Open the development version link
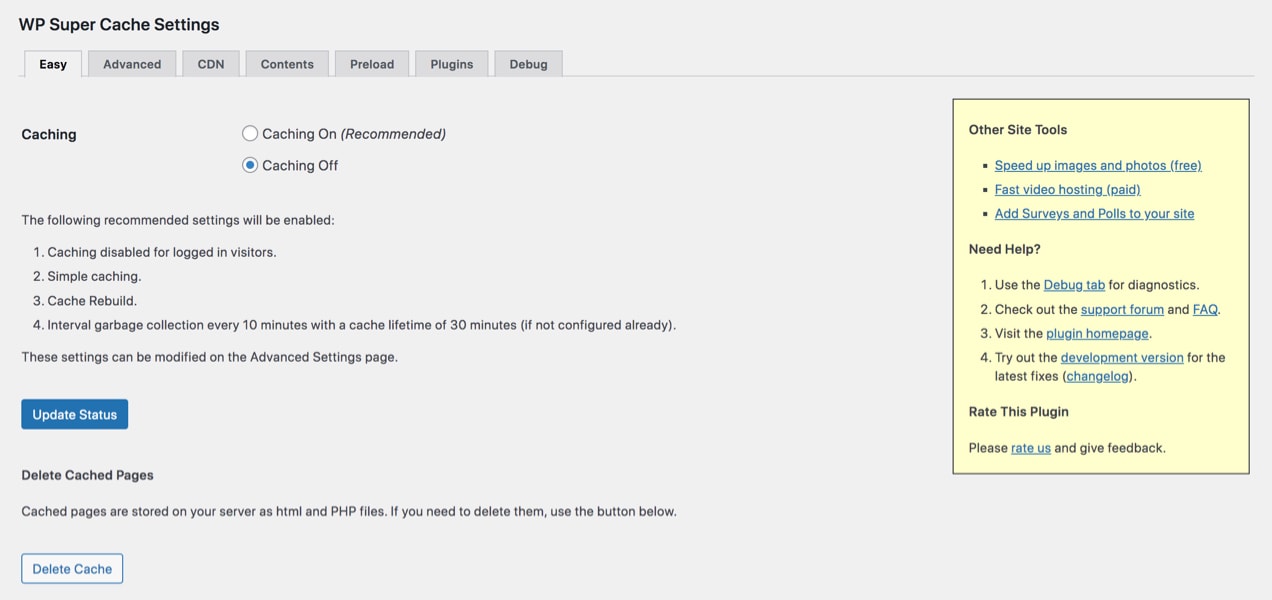This screenshot has height=600, width=1272. pyautogui.click(x=1122, y=357)
